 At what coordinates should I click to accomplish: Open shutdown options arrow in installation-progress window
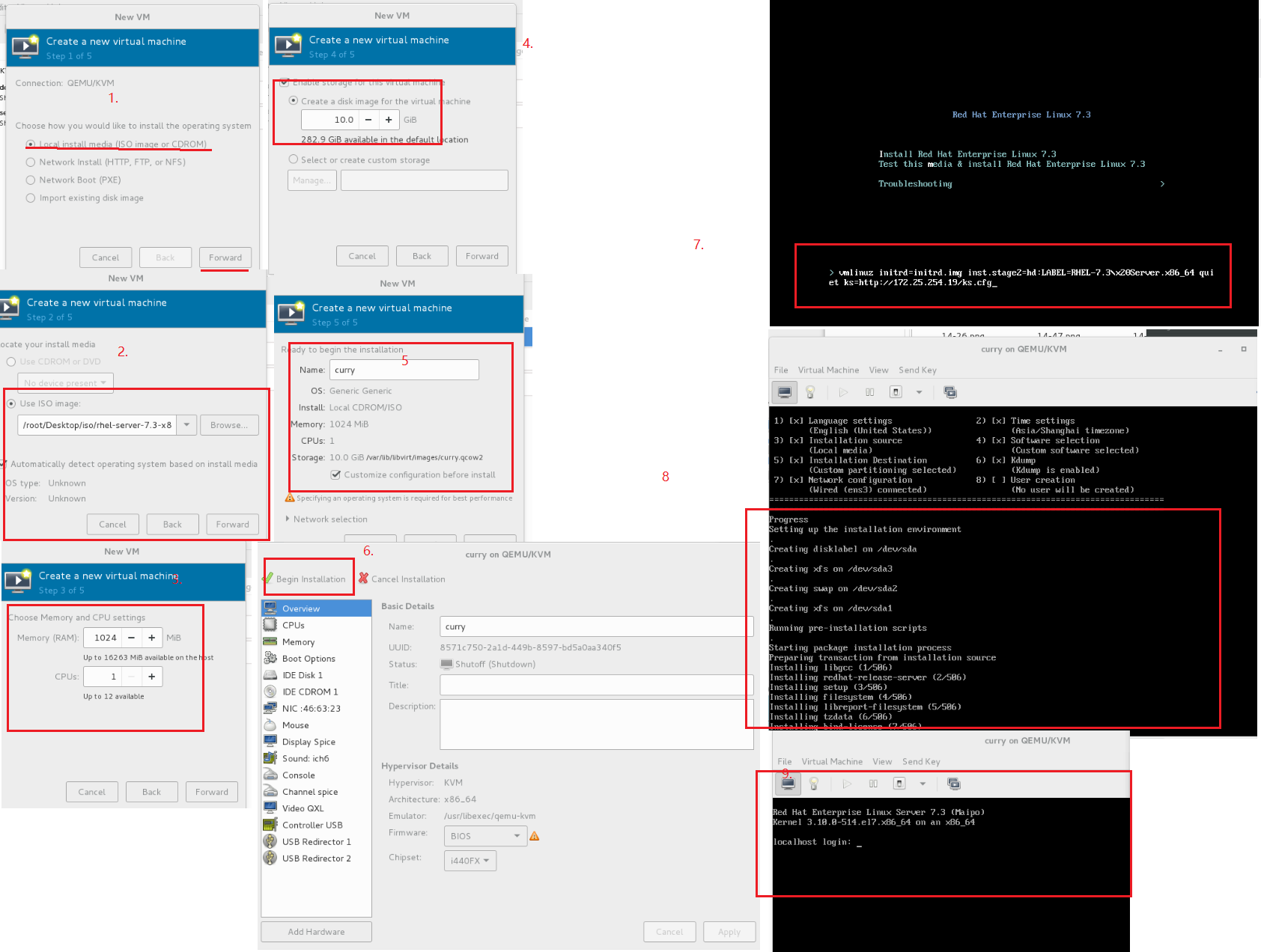click(x=919, y=392)
